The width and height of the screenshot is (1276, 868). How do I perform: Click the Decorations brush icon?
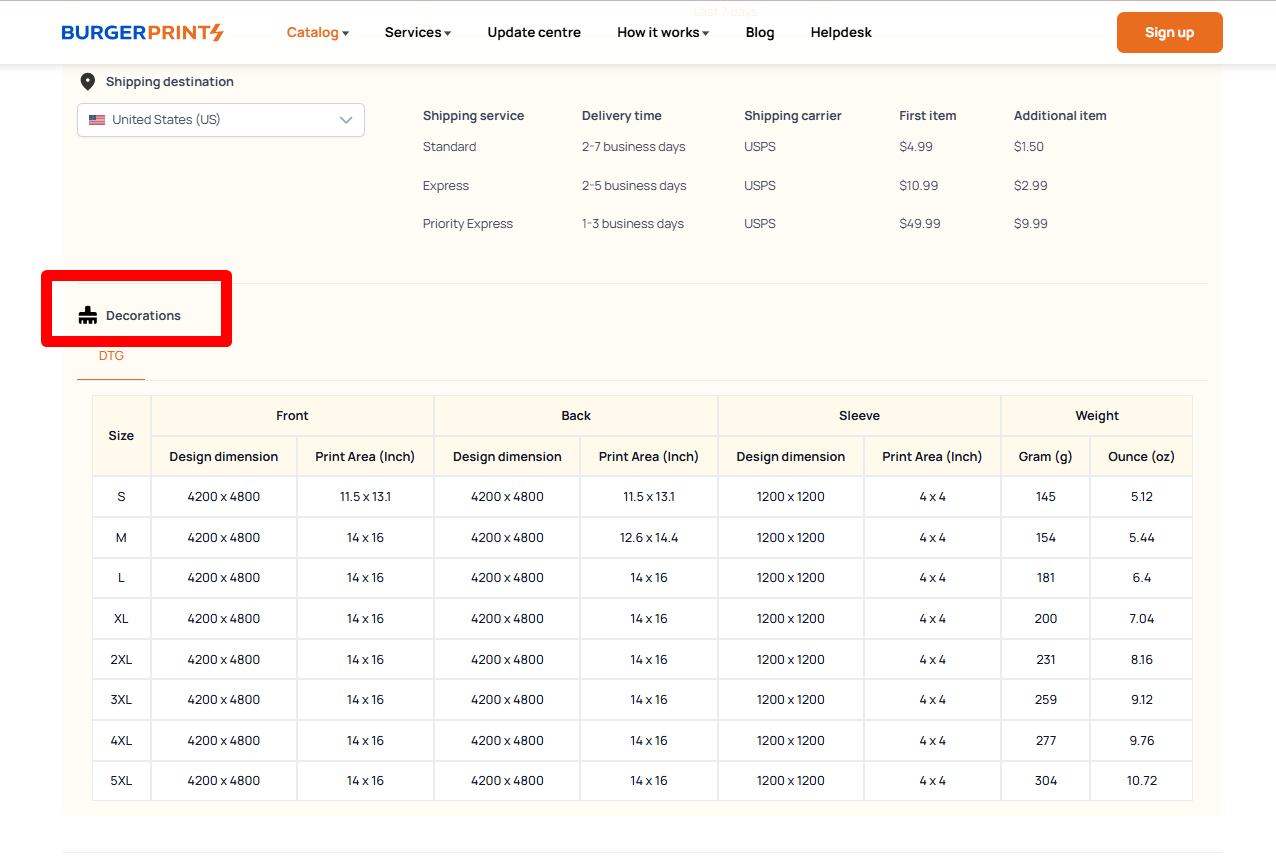[88, 316]
